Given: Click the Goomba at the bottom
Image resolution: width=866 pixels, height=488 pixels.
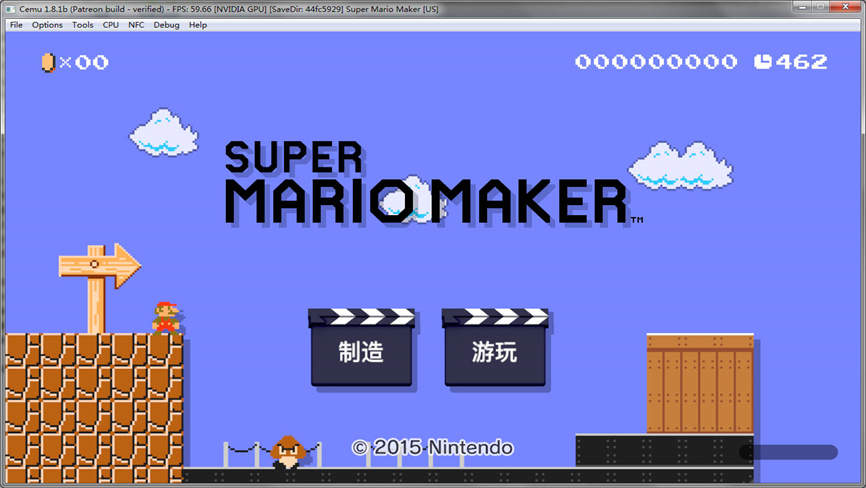Looking at the screenshot, I should click(287, 452).
